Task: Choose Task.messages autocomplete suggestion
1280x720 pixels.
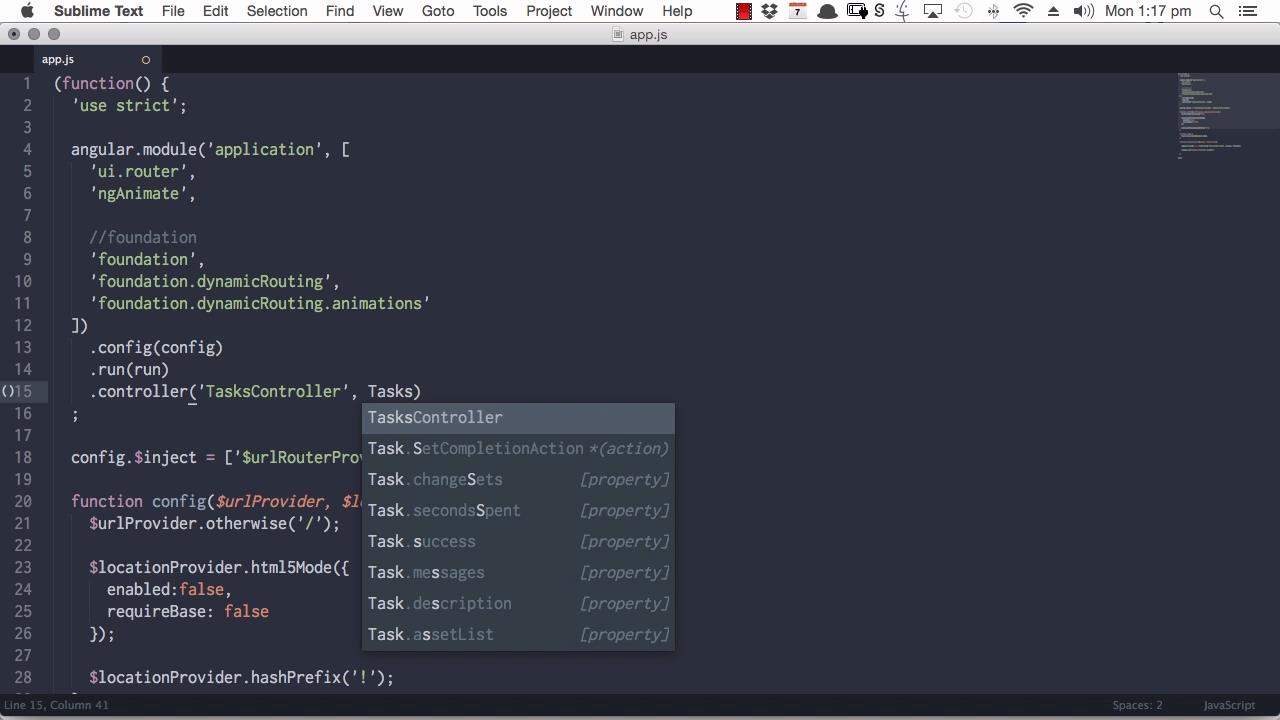Action: pyautogui.click(x=518, y=572)
